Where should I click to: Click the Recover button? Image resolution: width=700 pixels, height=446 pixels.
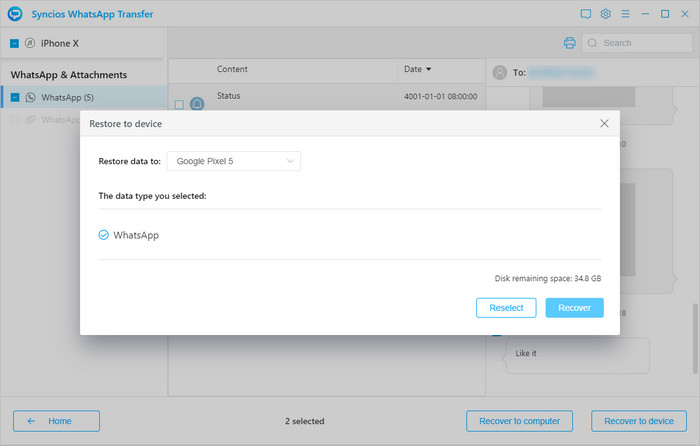coord(575,308)
